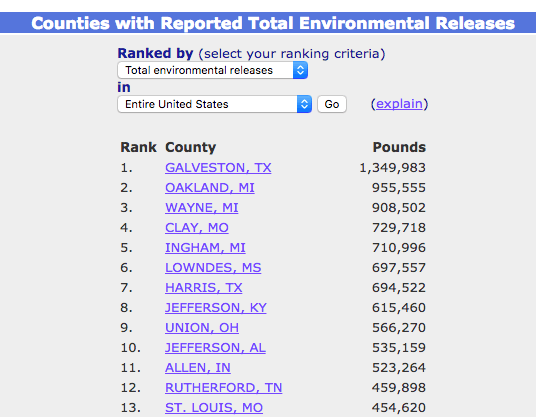
Task: Open HARRIS, TX county link
Action: [x=204, y=288]
